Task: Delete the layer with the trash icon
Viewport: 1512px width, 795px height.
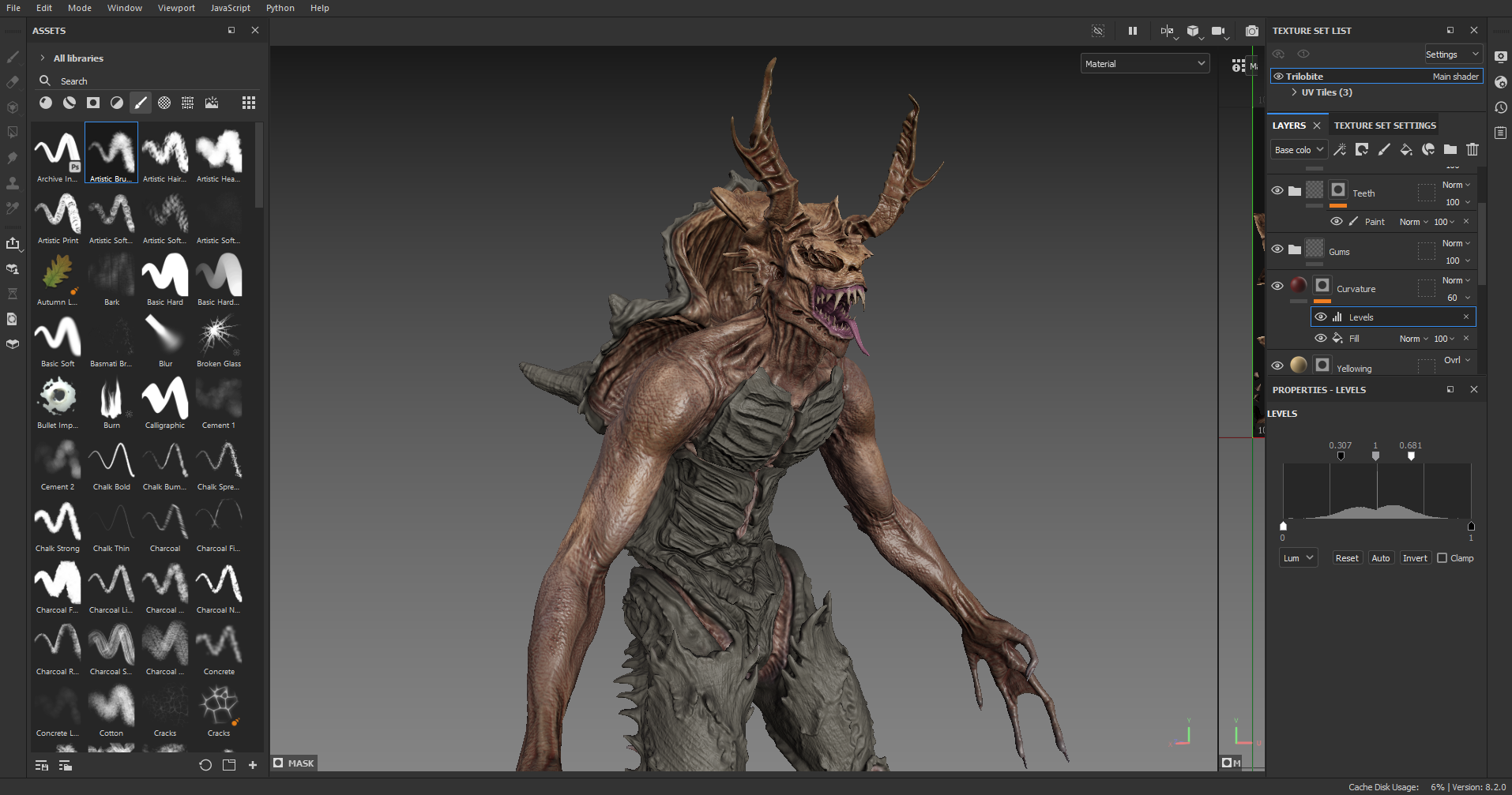Action: point(1473,149)
